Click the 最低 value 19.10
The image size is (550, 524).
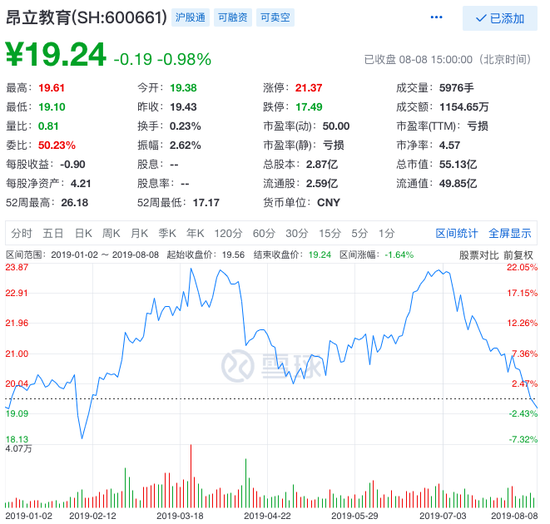click(52, 107)
